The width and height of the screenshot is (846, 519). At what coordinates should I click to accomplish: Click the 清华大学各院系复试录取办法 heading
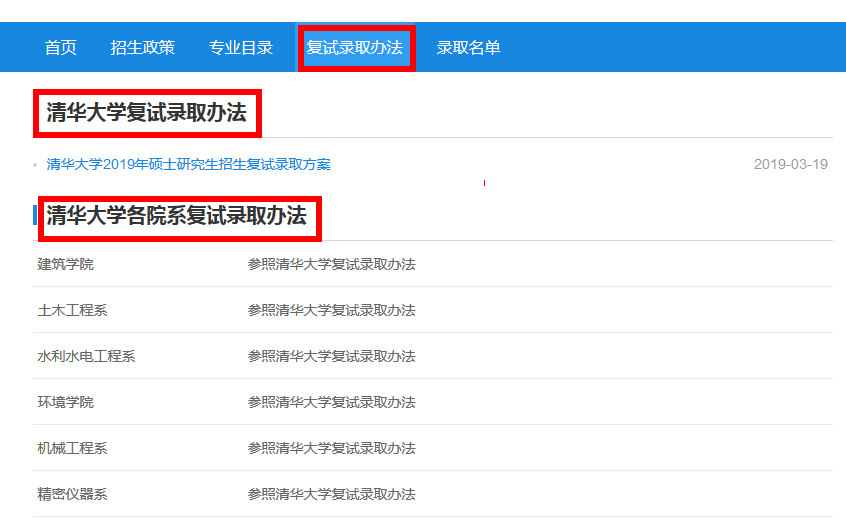coord(176,216)
